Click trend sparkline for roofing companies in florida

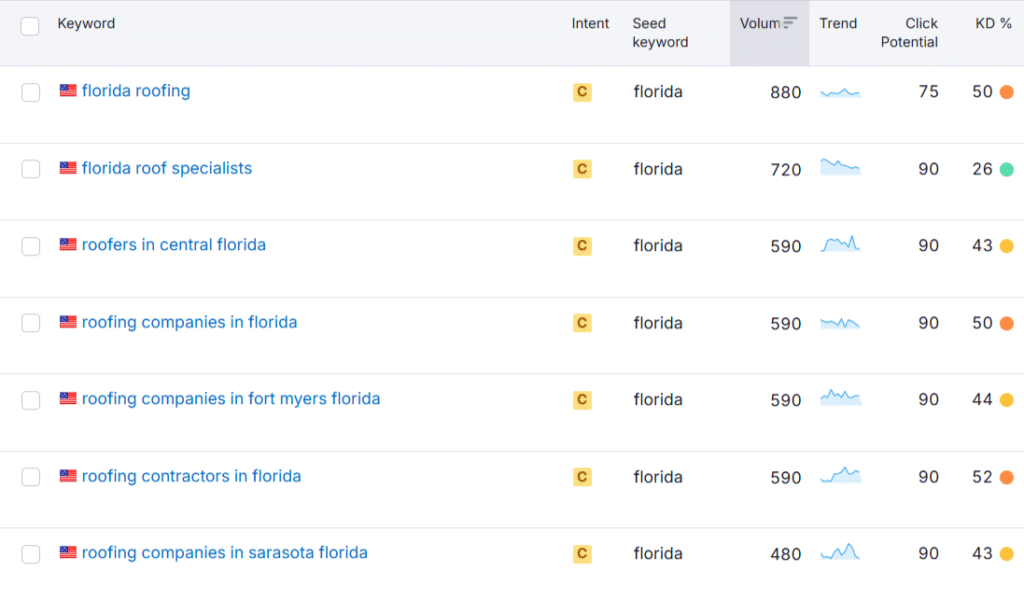click(840, 323)
